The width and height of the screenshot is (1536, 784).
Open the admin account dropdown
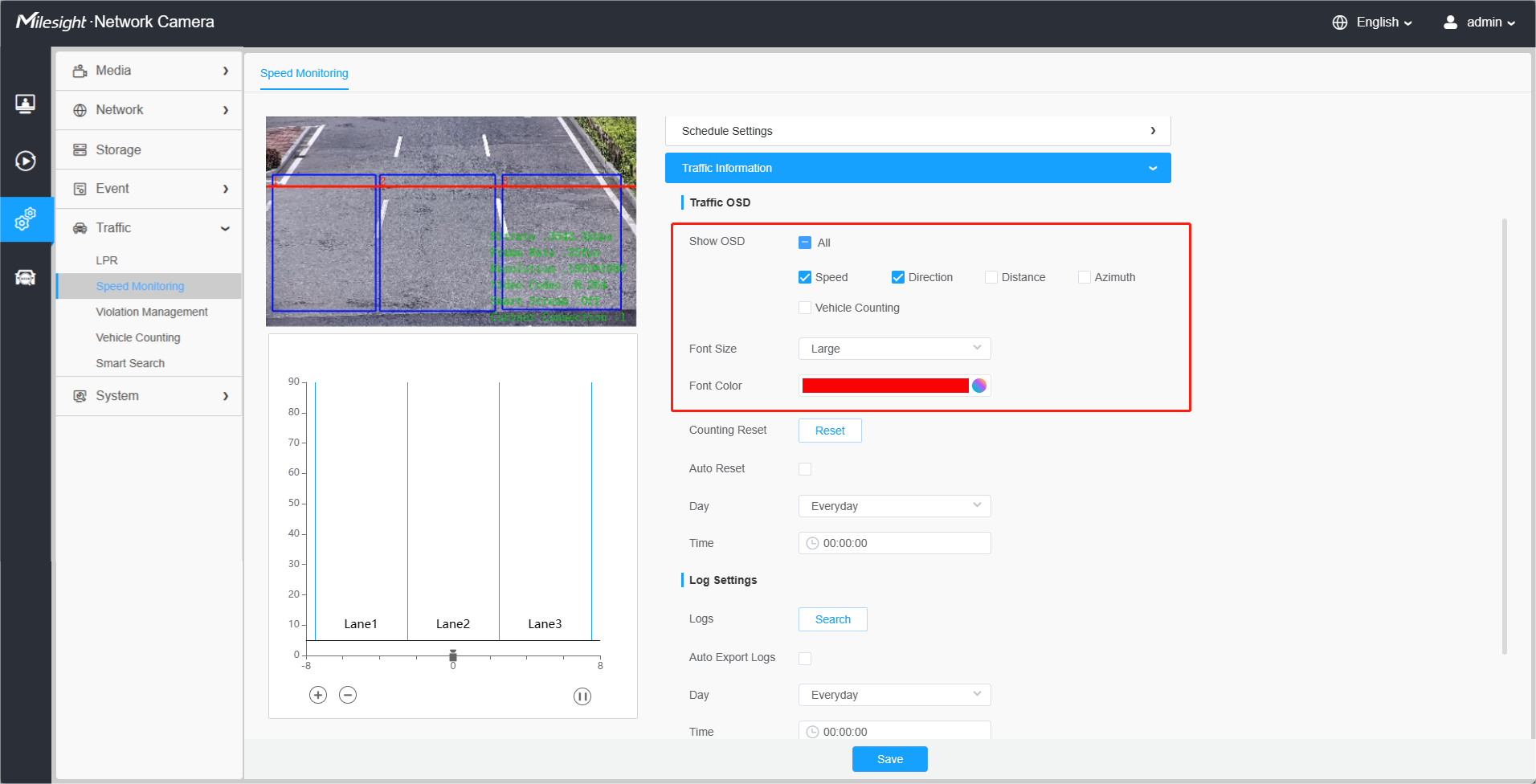point(1491,22)
